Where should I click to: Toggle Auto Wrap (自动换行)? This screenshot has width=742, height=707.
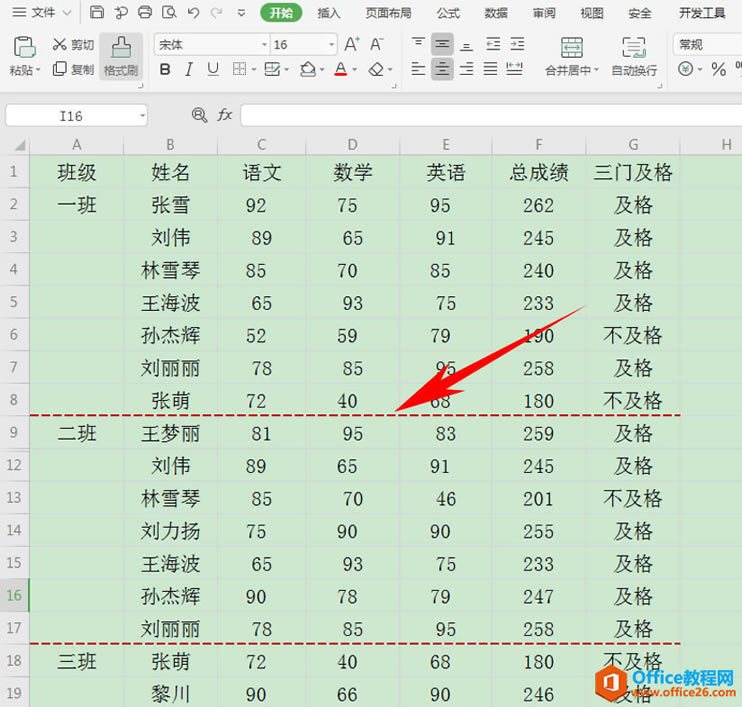click(634, 57)
